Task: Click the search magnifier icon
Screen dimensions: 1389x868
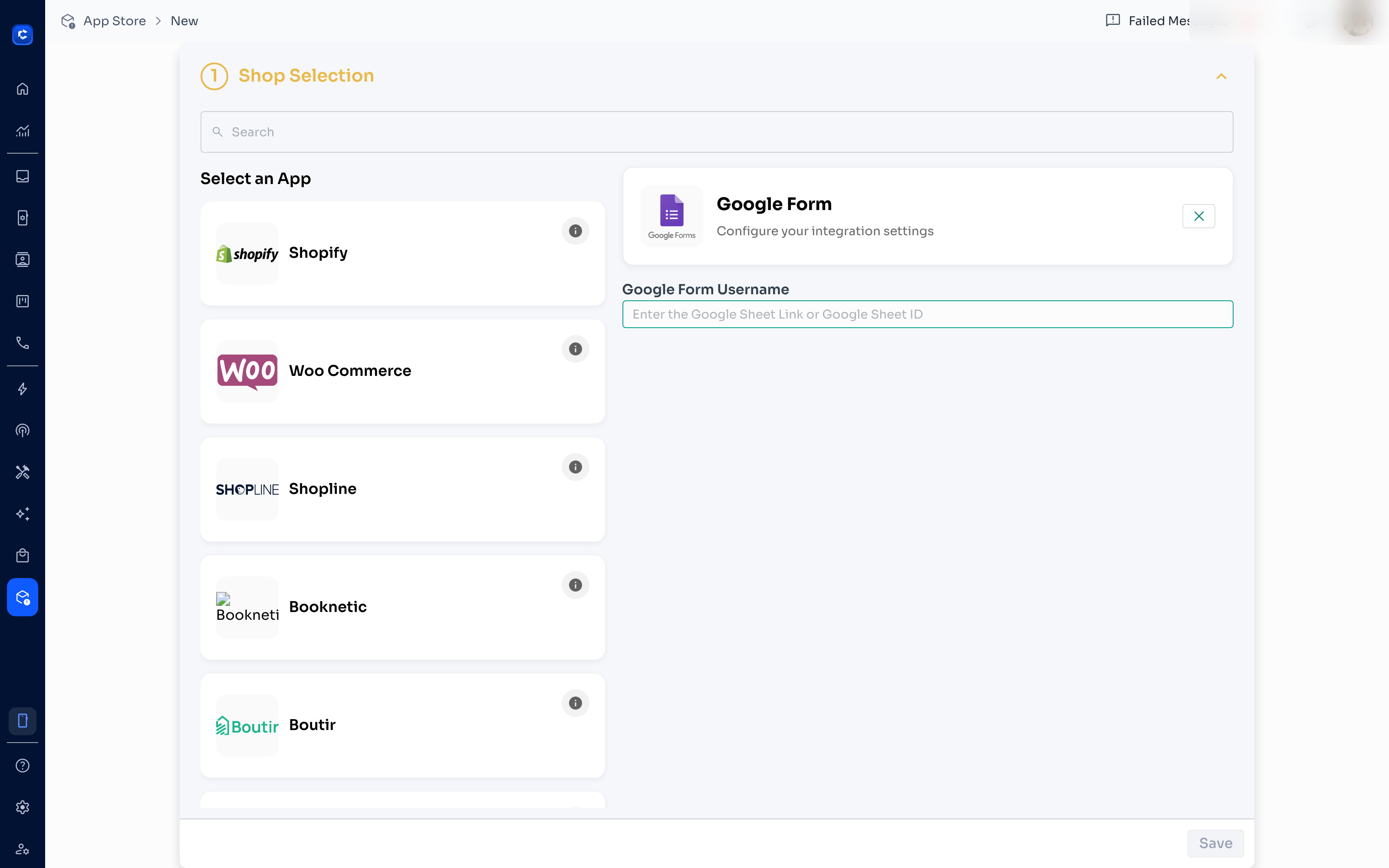Action: (217, 132)
